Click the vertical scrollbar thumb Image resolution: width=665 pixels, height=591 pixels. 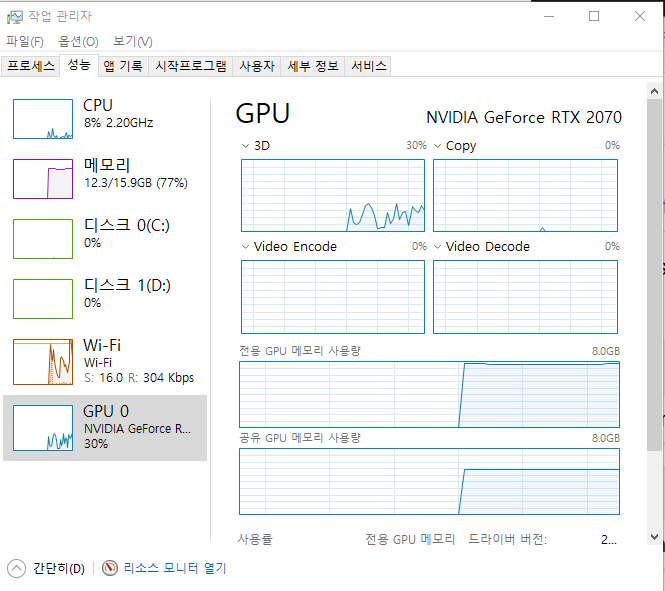point(654,275)
